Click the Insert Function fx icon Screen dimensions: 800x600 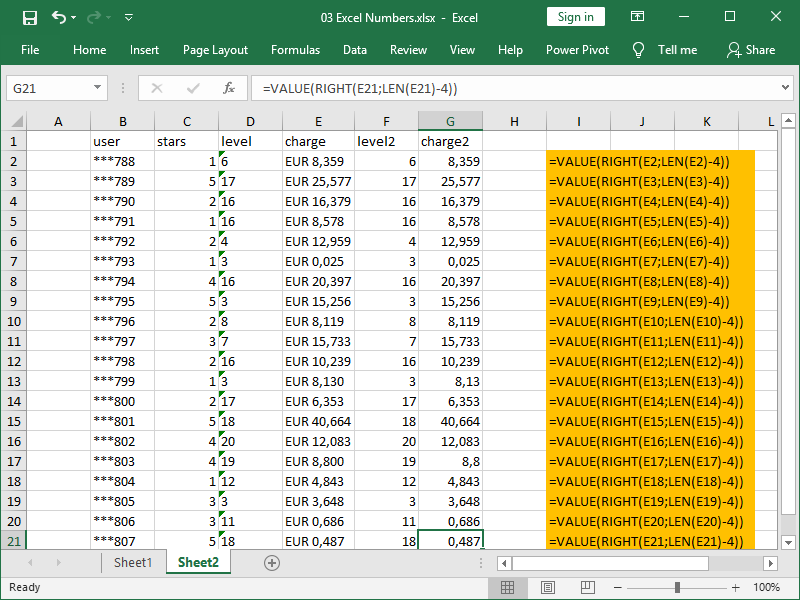coord(230,88)
